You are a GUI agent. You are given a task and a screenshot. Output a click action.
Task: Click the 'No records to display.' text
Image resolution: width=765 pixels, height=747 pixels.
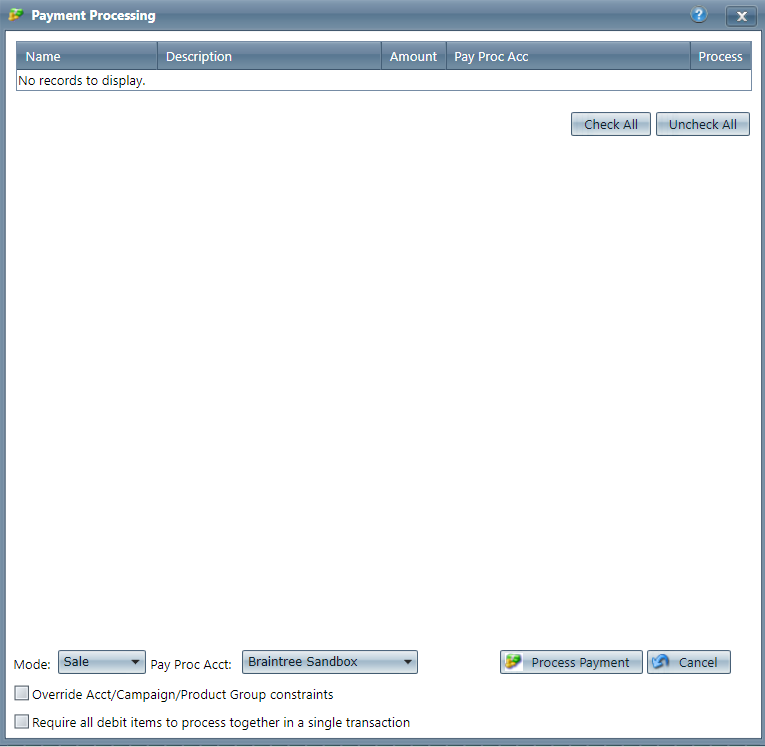pyautogui.click(x=81, y=81)
